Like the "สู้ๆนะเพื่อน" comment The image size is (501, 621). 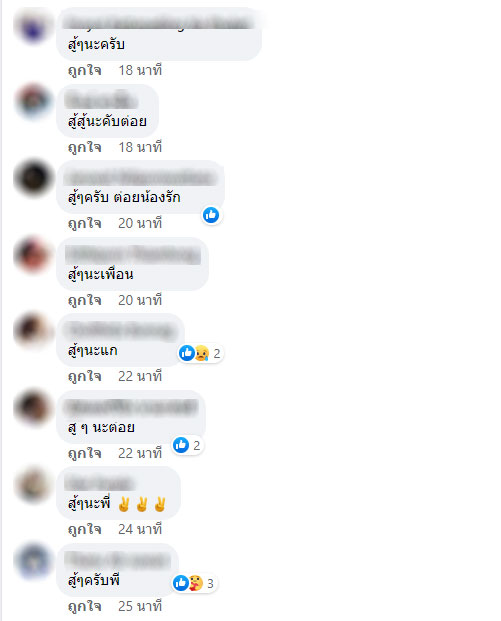point(84,300)
